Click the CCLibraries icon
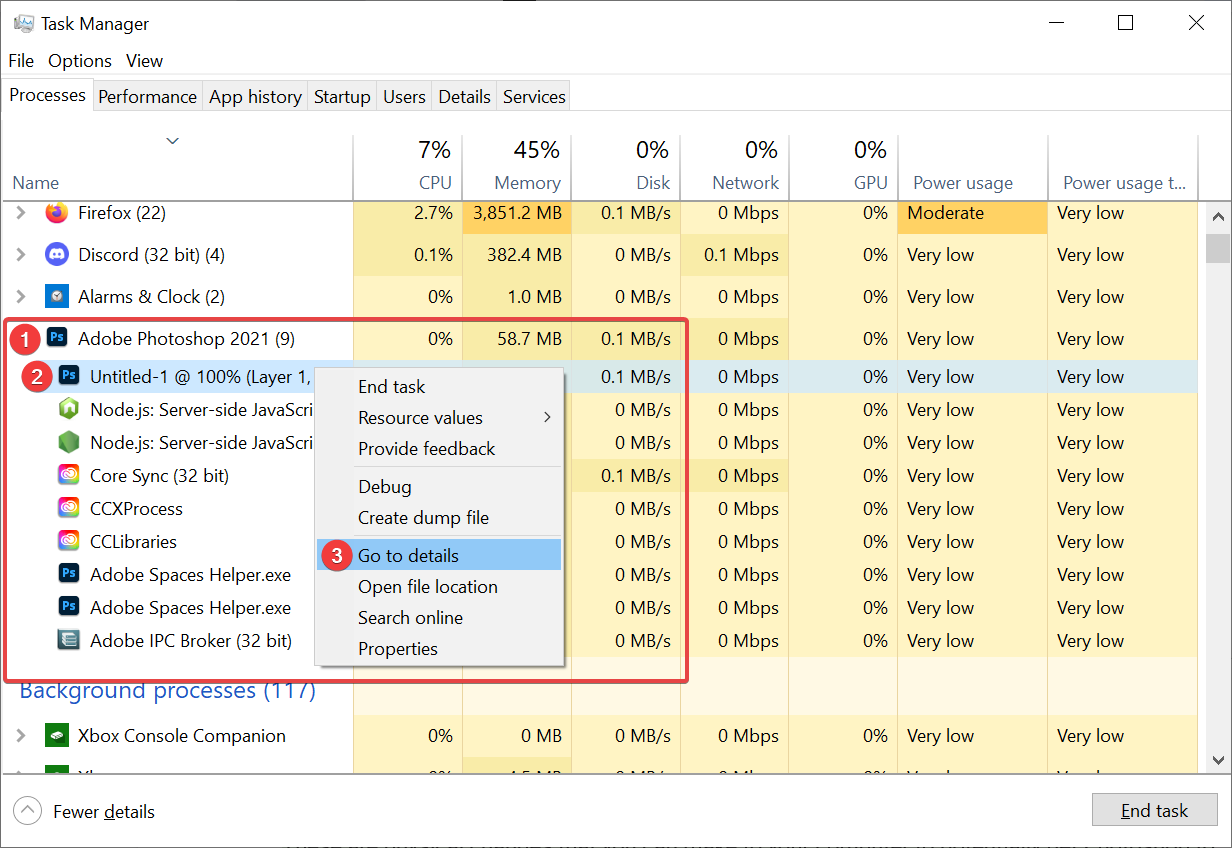This screenshot has height=848, width=1232. click(x=69, y=541)
